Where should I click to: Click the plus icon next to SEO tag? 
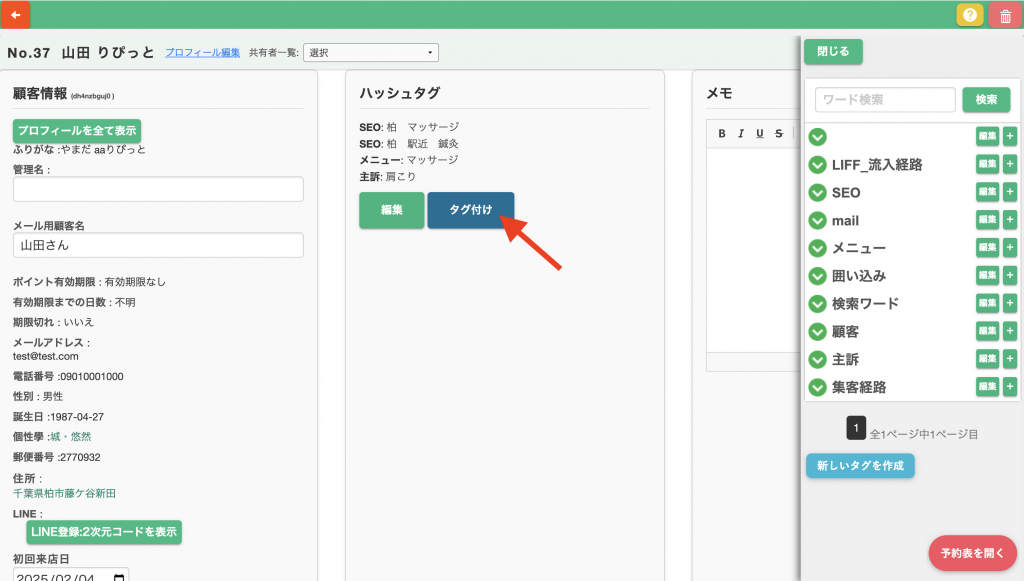click(1010, 192)
